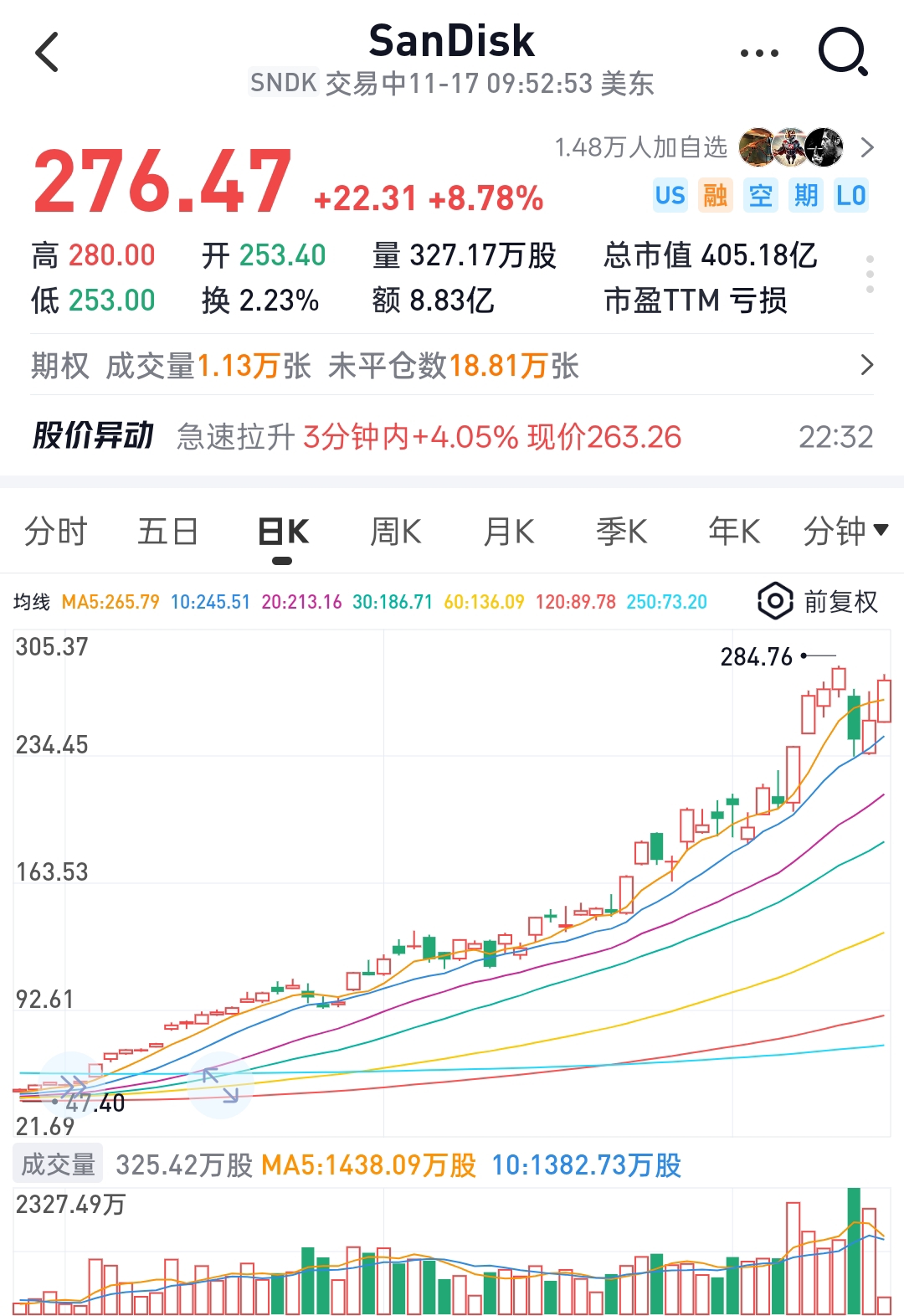Image resolution: width=904 pixels, height=1316 pixels.
Task: Select the 日K daily chart tab
Action: coord(283,531)
